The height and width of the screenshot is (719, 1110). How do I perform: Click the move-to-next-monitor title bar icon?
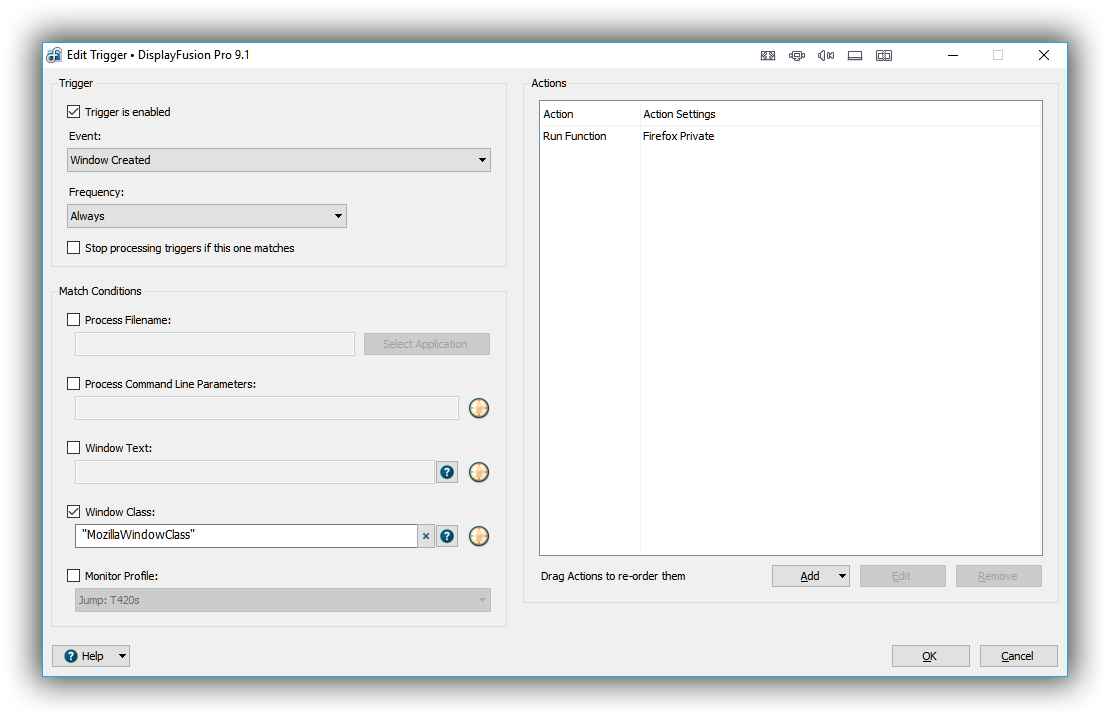[797, 56]
